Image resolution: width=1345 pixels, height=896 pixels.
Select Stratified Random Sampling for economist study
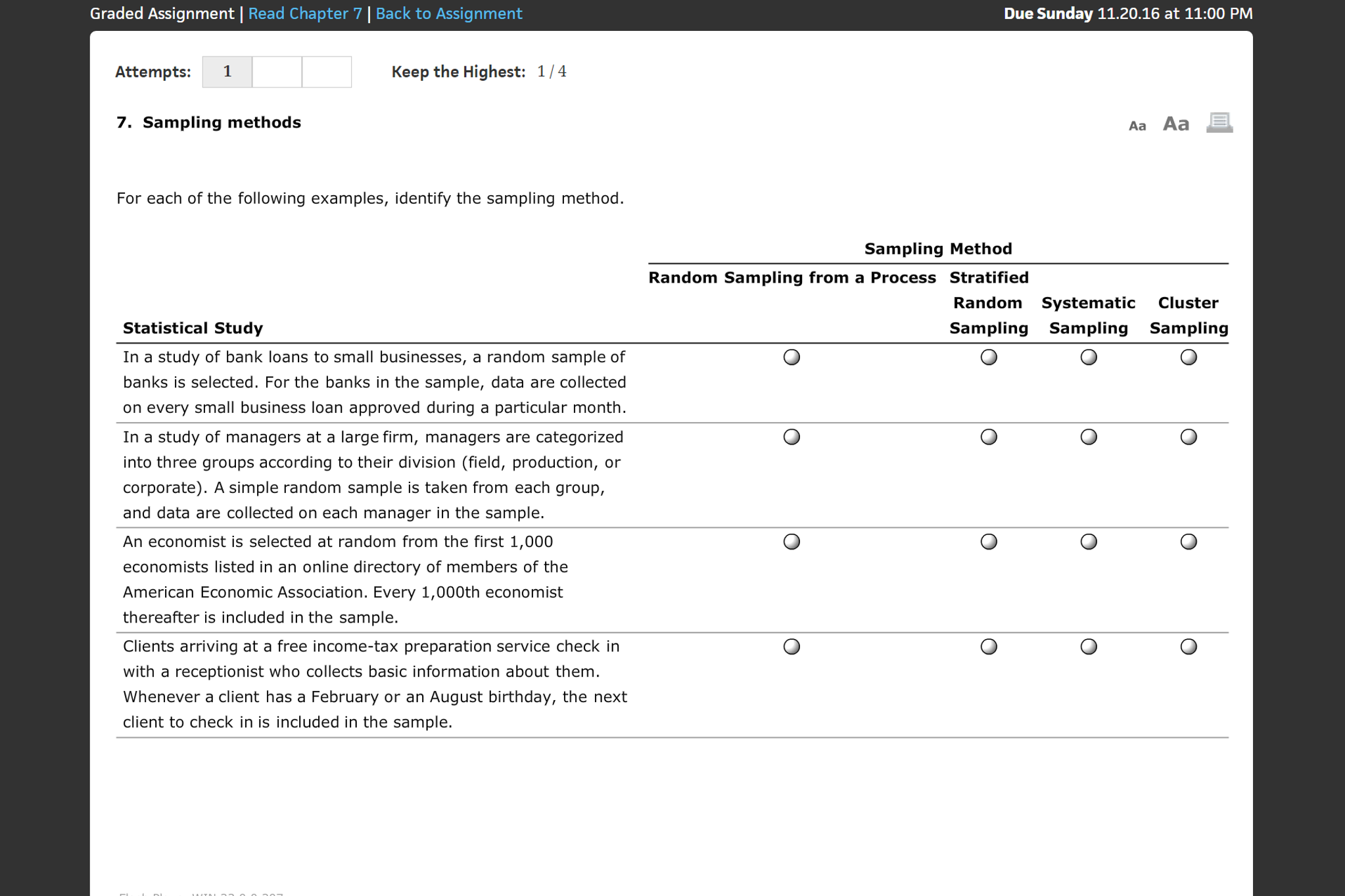click(x=988, y=542)
